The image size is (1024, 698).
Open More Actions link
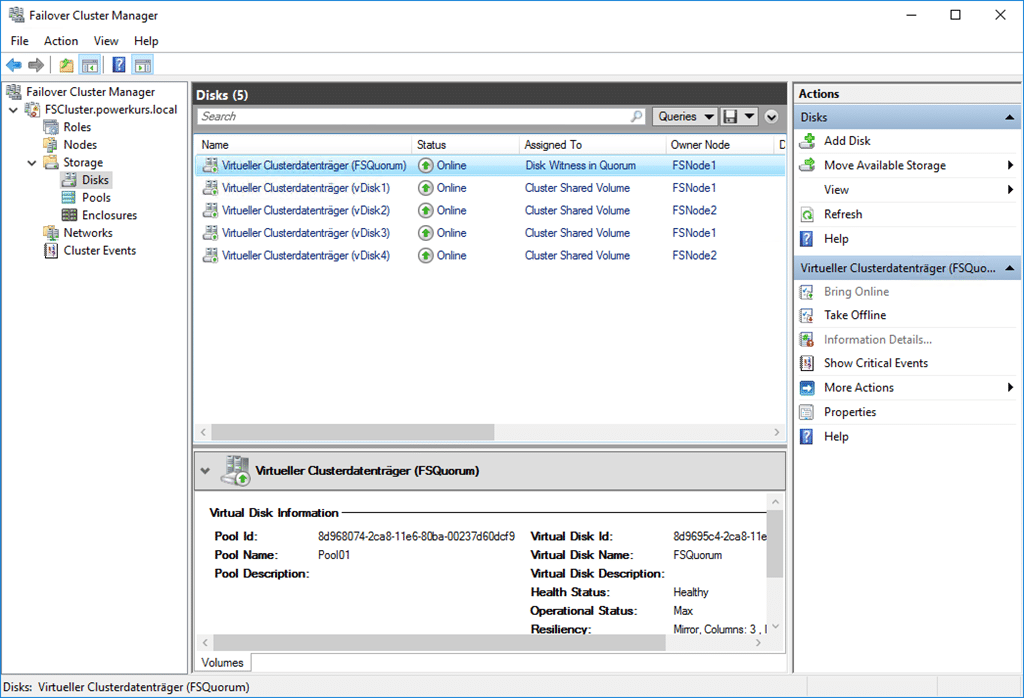pos(859,388)
